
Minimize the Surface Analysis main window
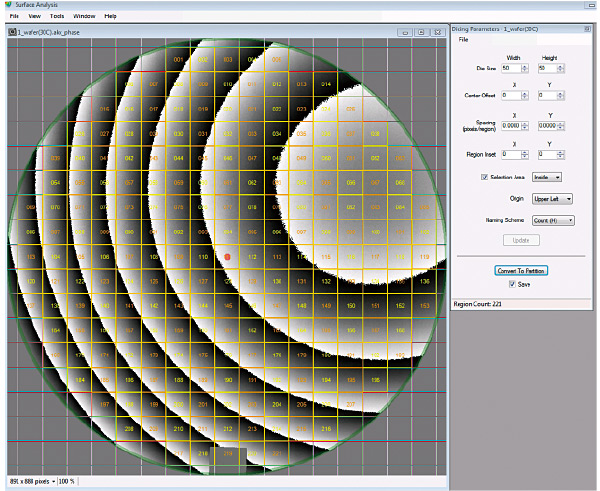[x=591, y=5]
